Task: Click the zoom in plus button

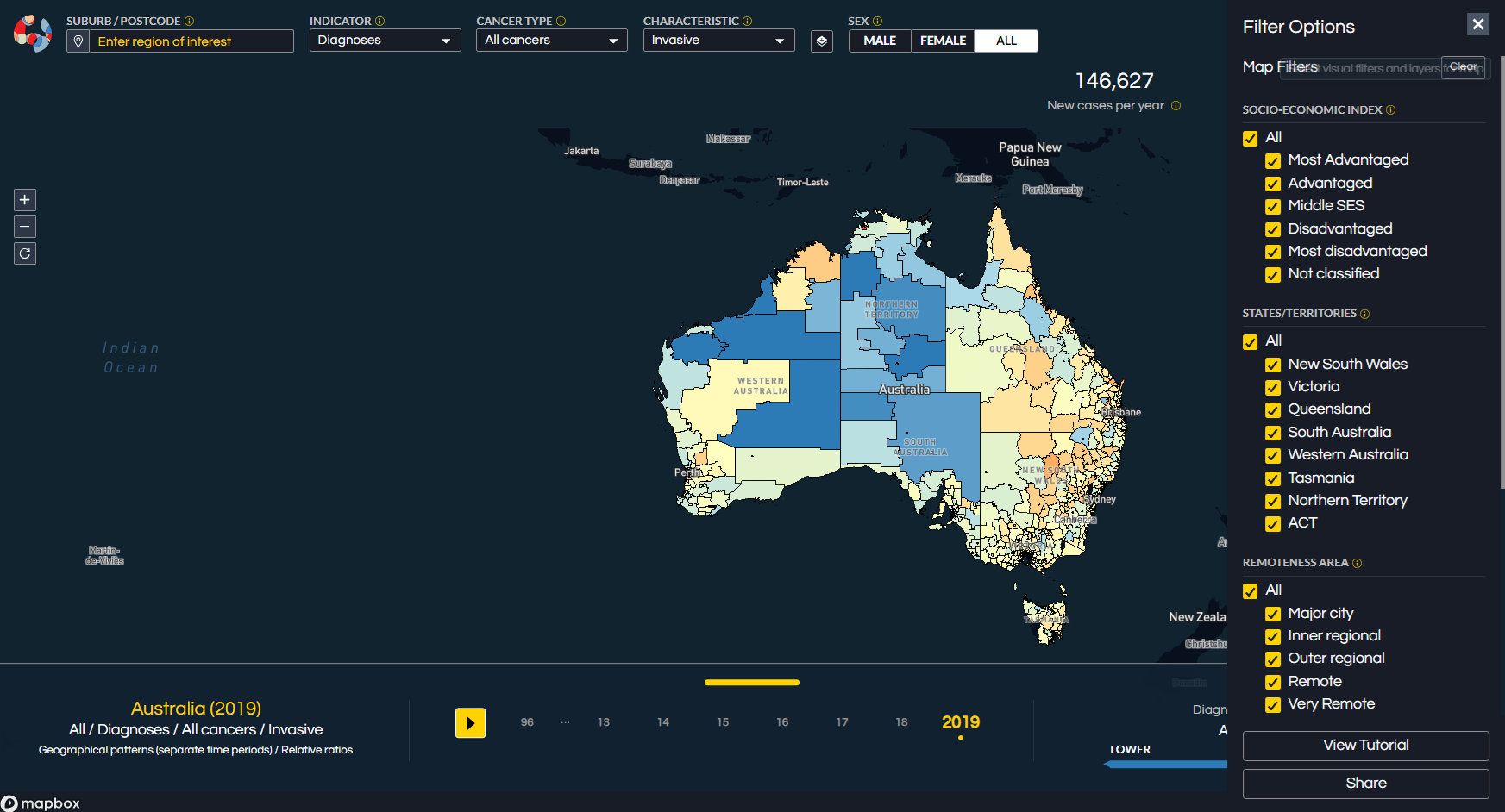Action: [x=25, y=200]
